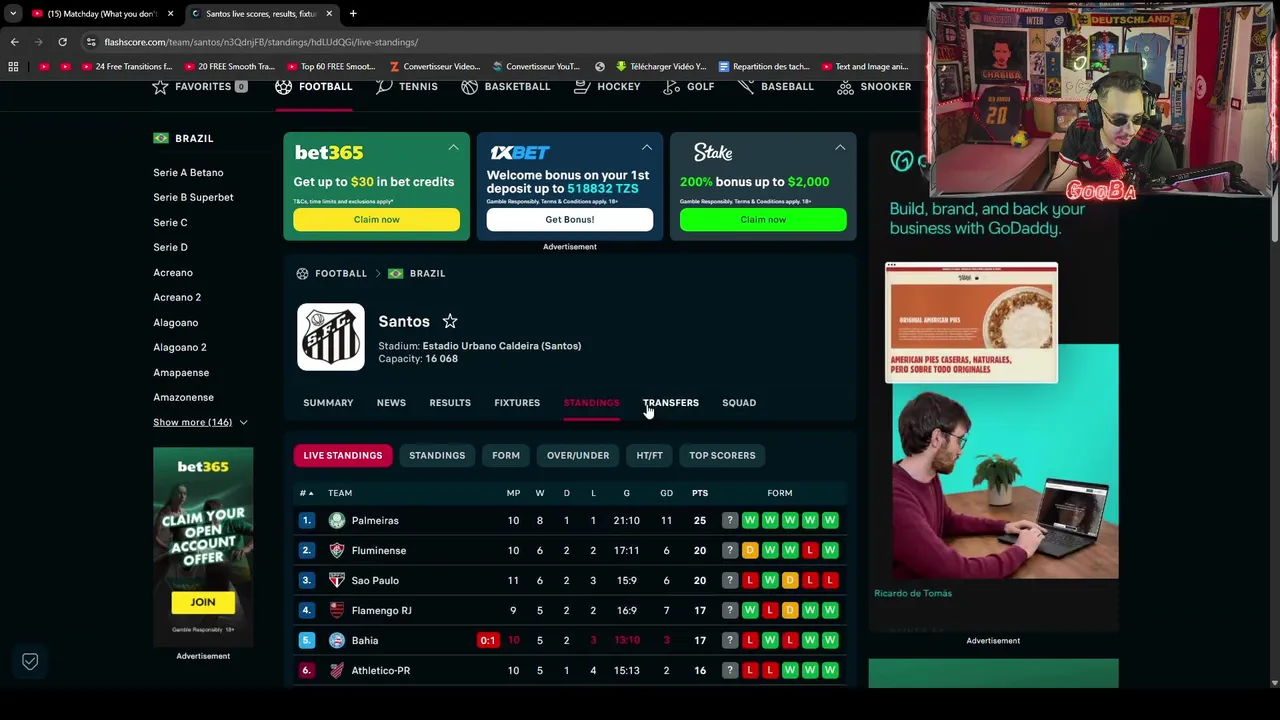Screen dimensions: 1280x720
Task: Open the Convertisseur Video bookmark
Action: [x=435, y=67]
